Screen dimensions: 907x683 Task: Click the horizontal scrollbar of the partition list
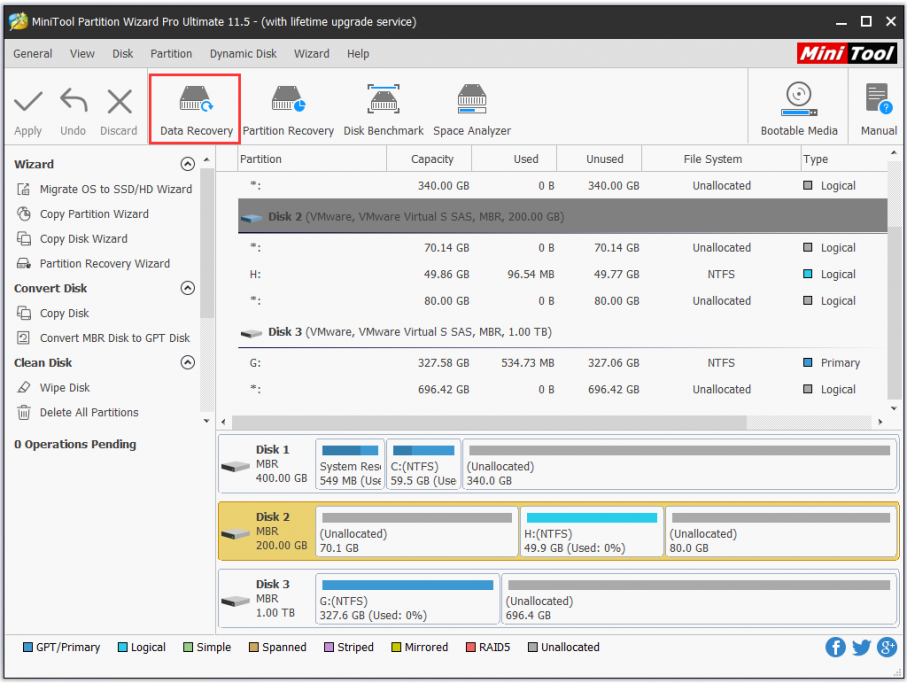point(551,422)
